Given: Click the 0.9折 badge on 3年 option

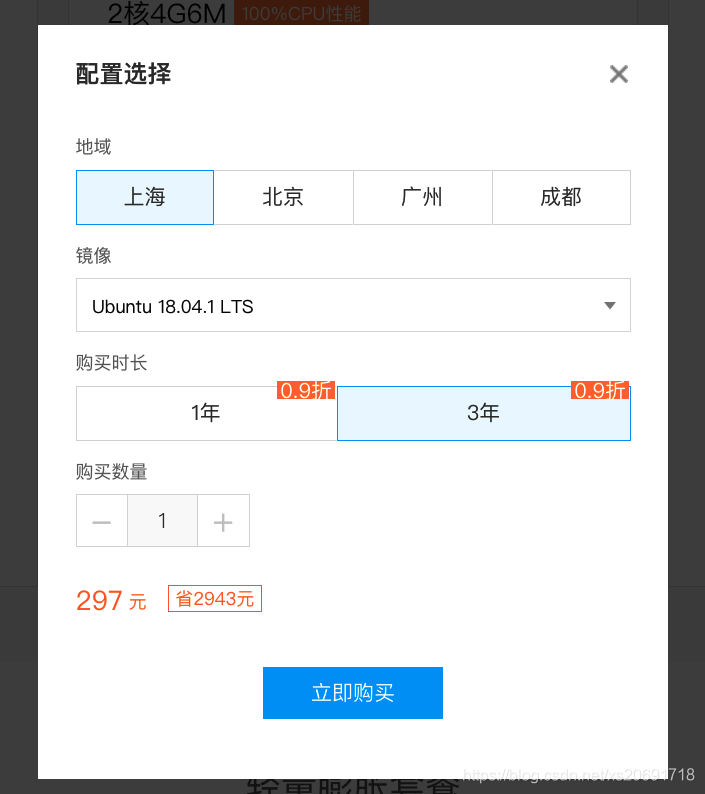Looking at the screenshot, I should (600, 390).
